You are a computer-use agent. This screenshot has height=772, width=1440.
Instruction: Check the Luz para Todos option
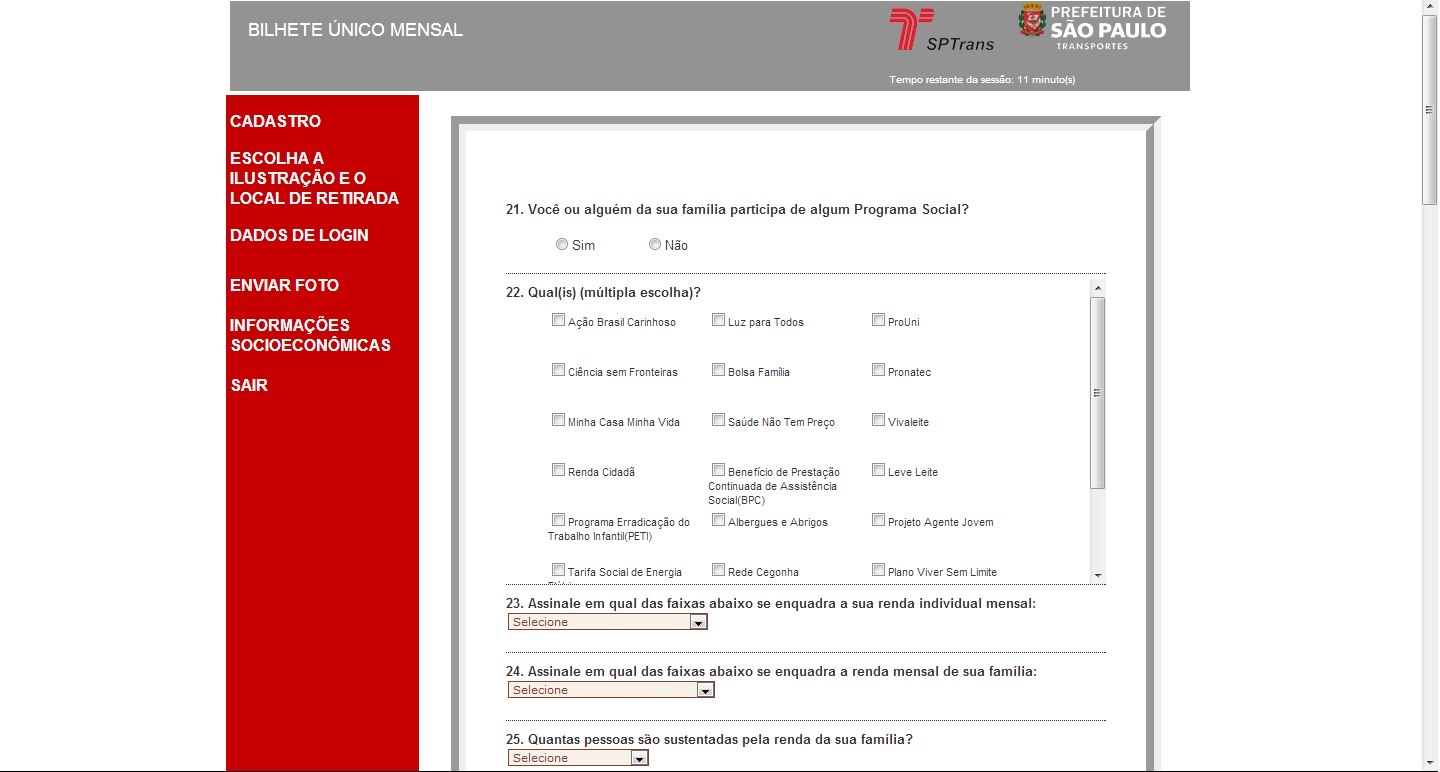(718, 320)
